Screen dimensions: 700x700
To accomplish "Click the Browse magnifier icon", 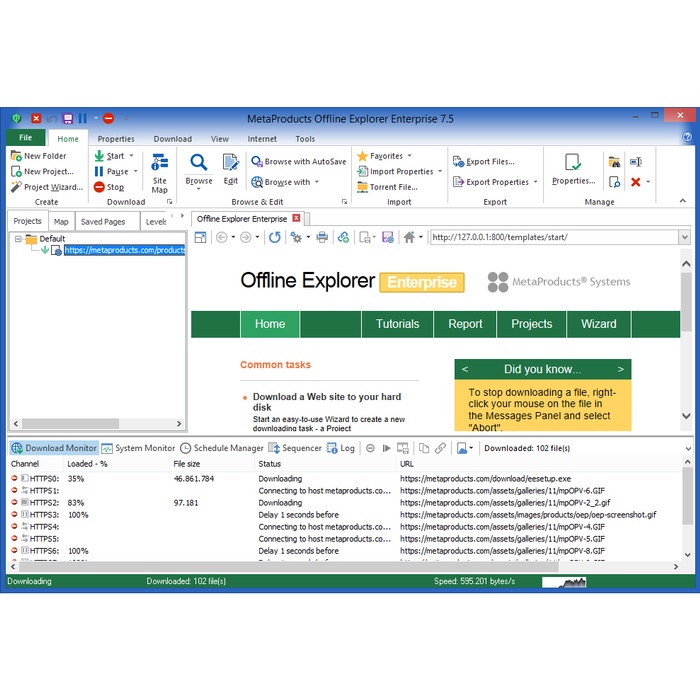I will (199, 162).
